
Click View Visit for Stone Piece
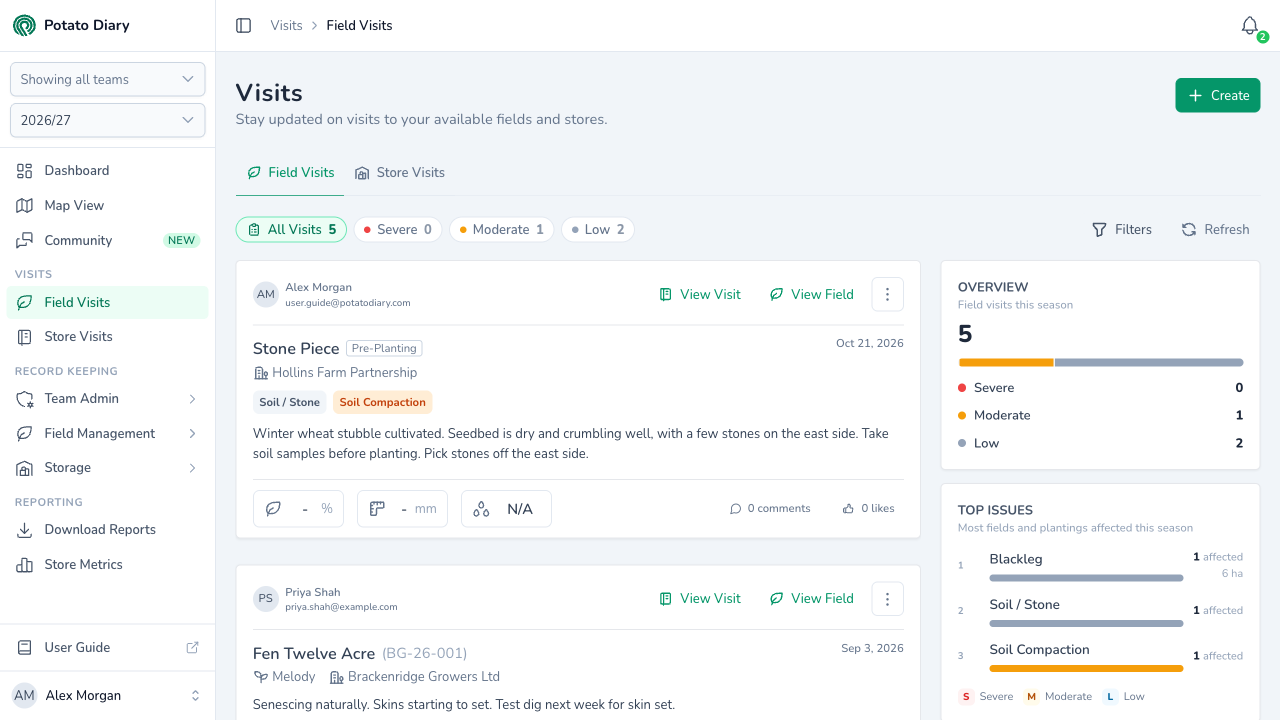click(700, 294)
